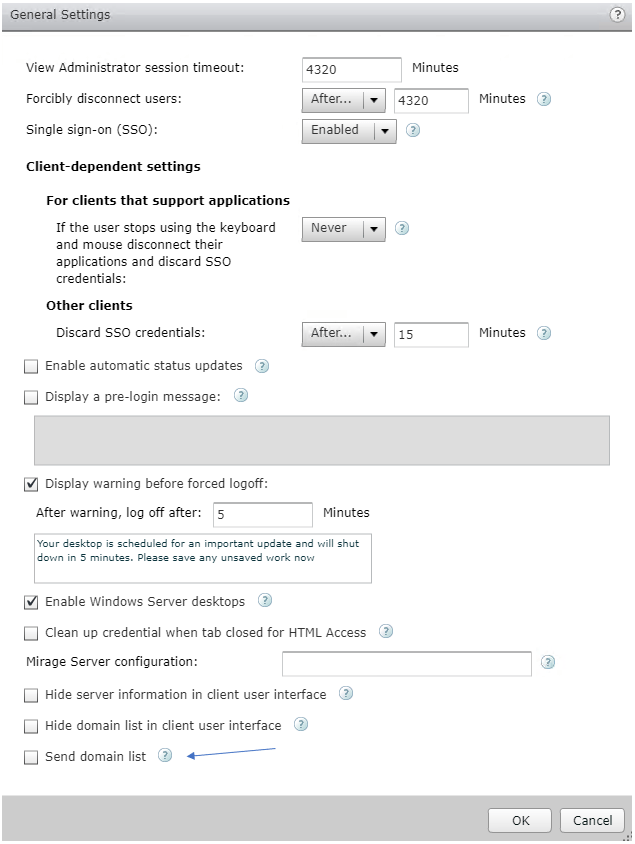Open help for pre-login message option
Viewport: 635px width, 844px height.
click(240, 396)
